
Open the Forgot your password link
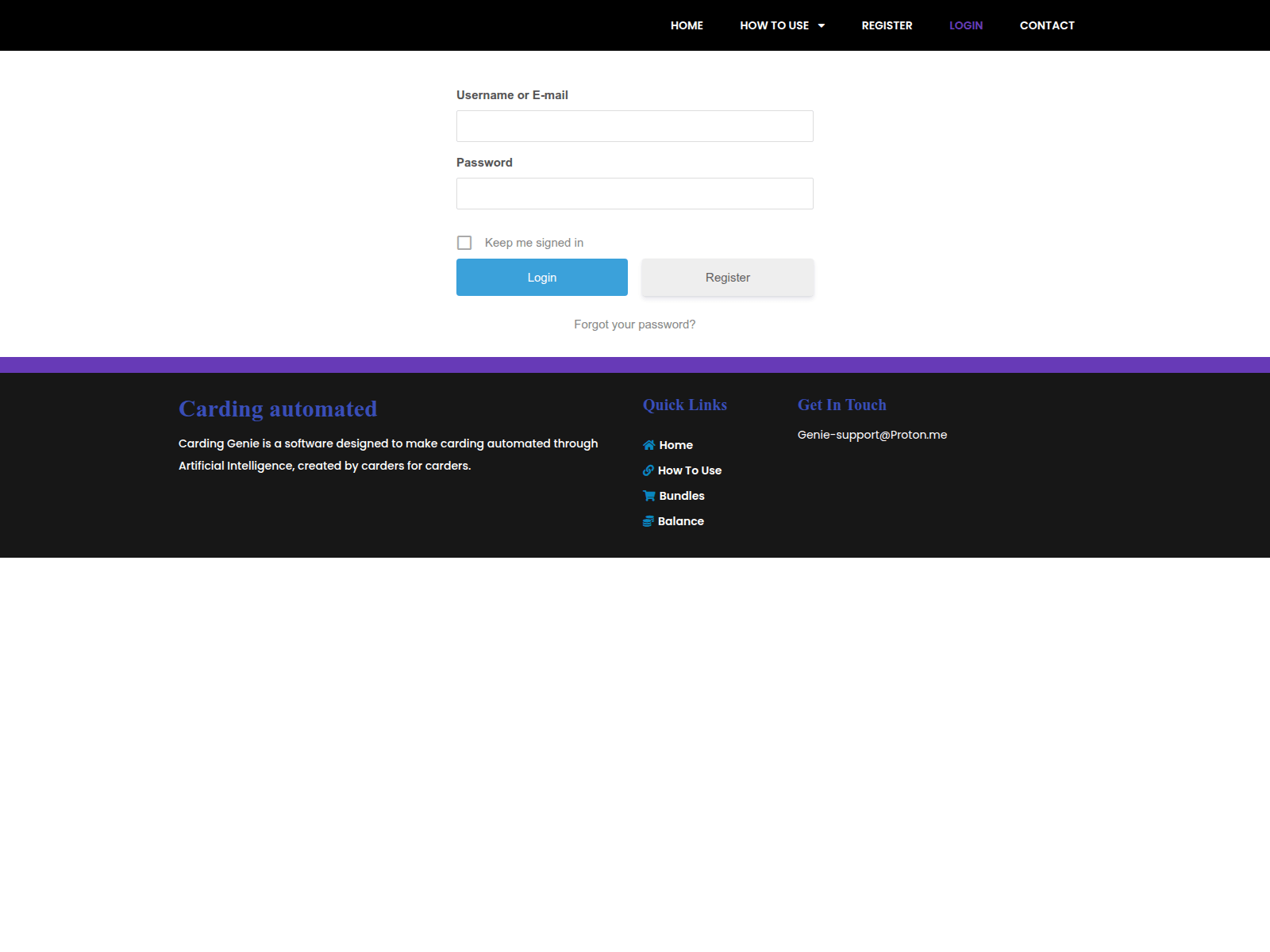coord(635,324)
